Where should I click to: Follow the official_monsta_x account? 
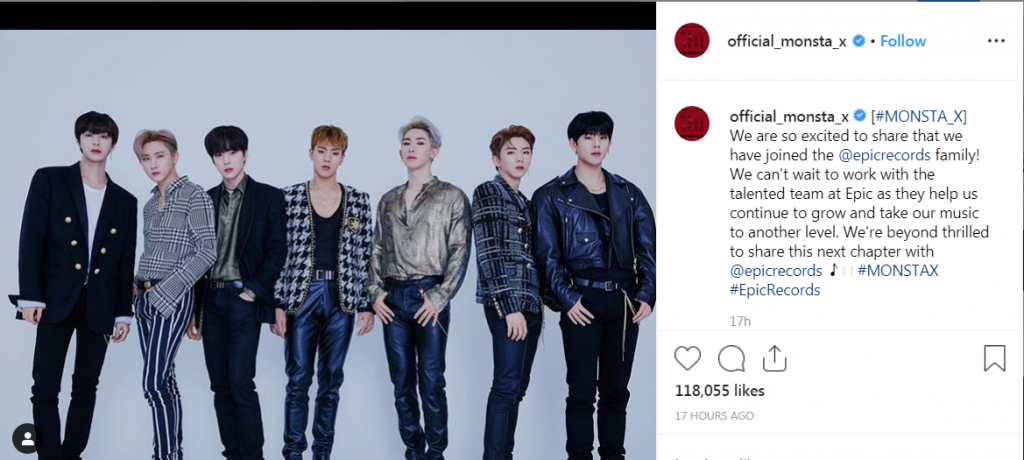903,41
